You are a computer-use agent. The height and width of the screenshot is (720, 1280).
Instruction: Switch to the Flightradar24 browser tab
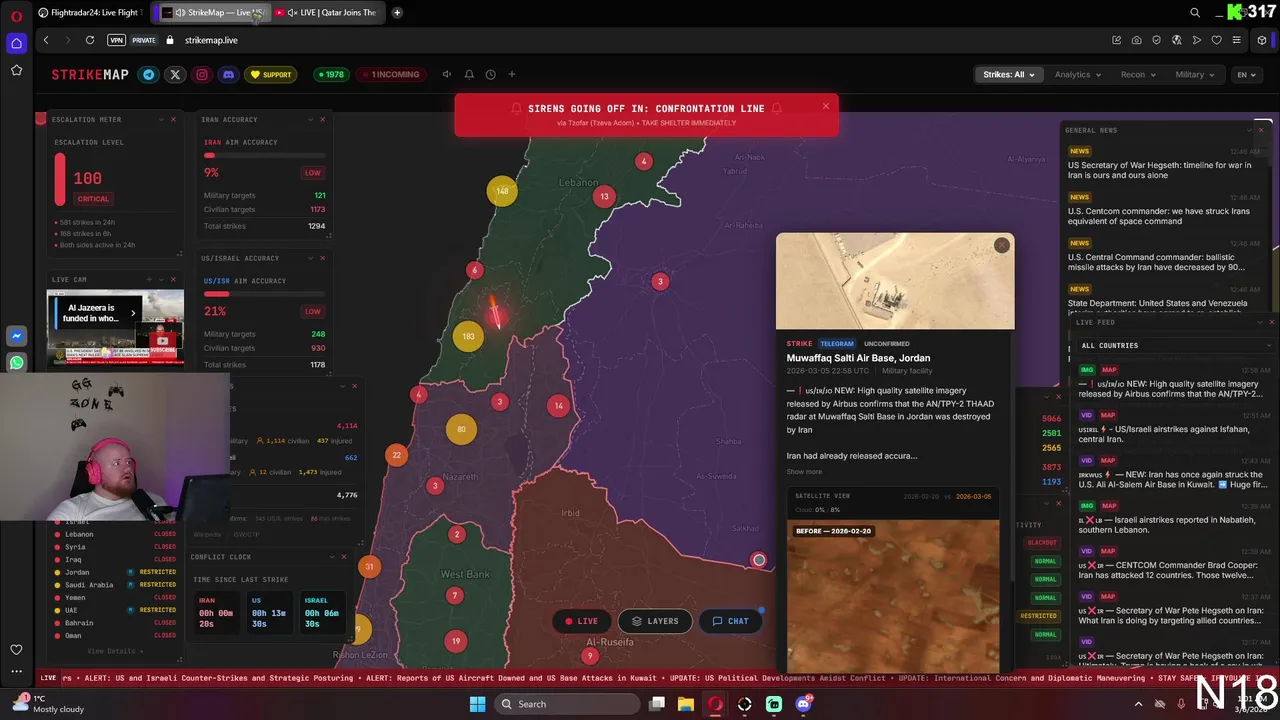90,13
